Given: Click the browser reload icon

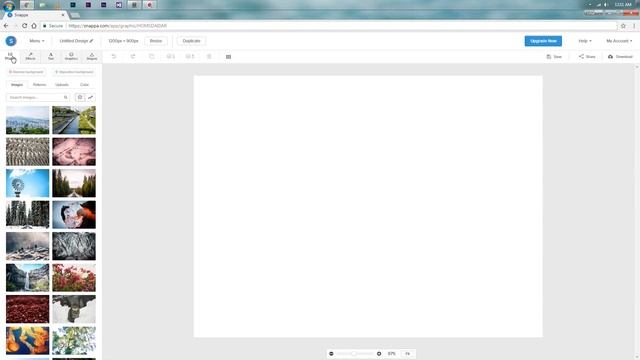Looking at the screenshot, I should pyautogui.click(x=24, y=26).
